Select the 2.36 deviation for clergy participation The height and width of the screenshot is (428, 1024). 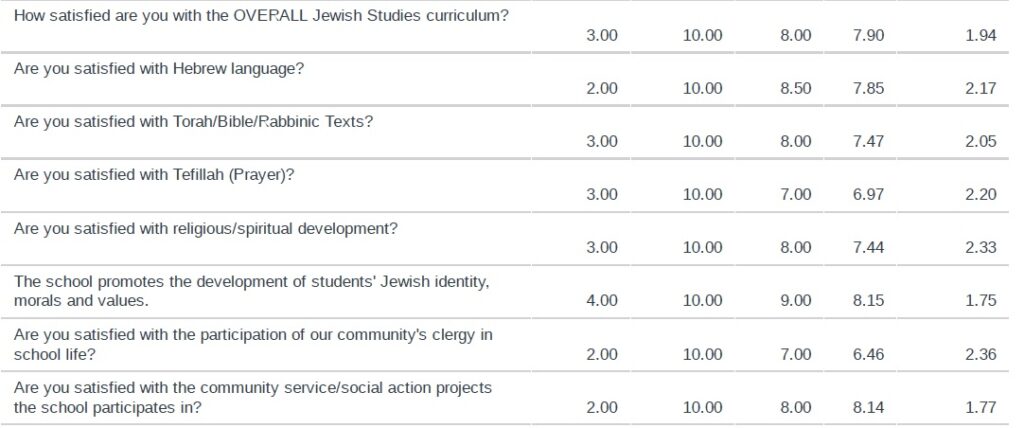(x=981, y=354)
